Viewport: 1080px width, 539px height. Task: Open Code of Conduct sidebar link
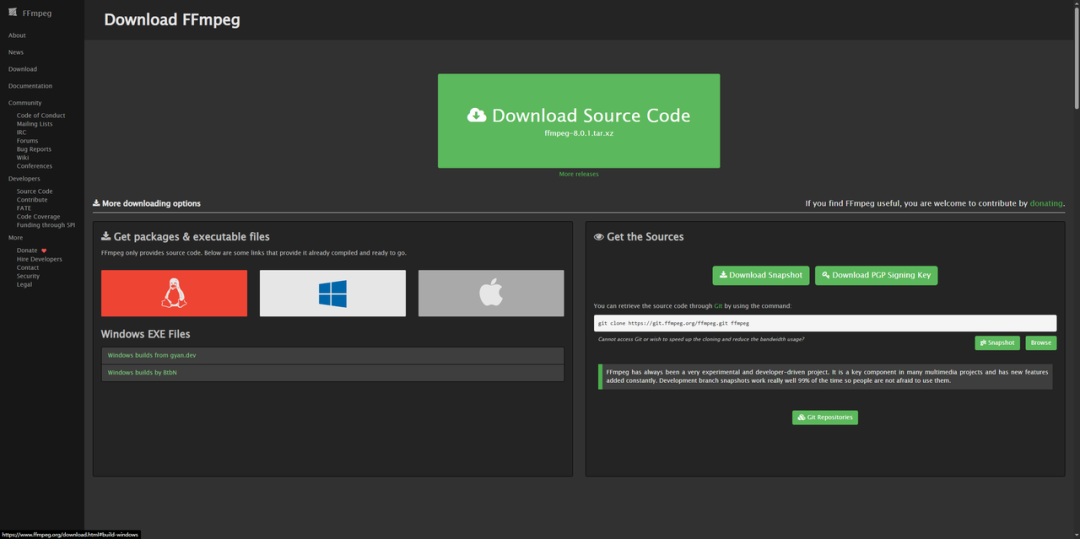click(x=41, y=116)
